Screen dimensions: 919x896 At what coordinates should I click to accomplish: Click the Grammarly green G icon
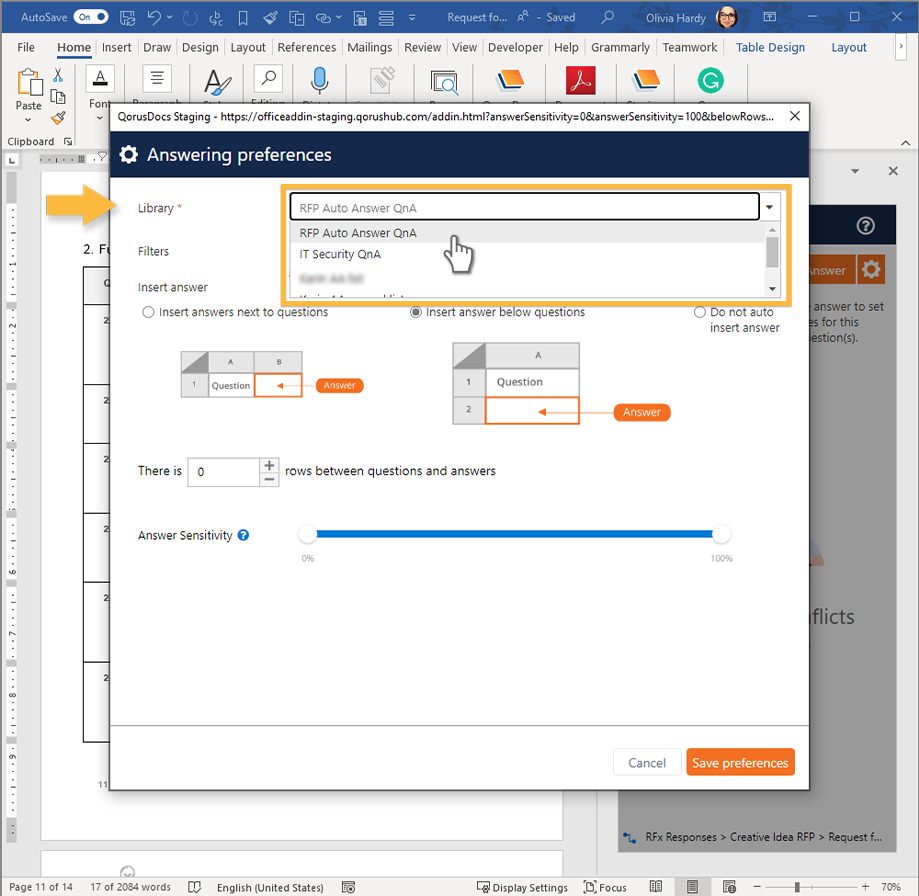tap(710, 80)
